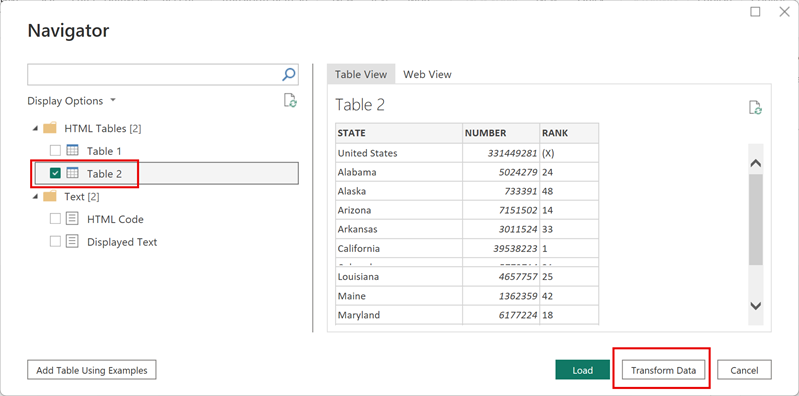799x396 pixels.
Task: Click the Transform Data button
Action: pyautogui.click(x=663, y=371)
